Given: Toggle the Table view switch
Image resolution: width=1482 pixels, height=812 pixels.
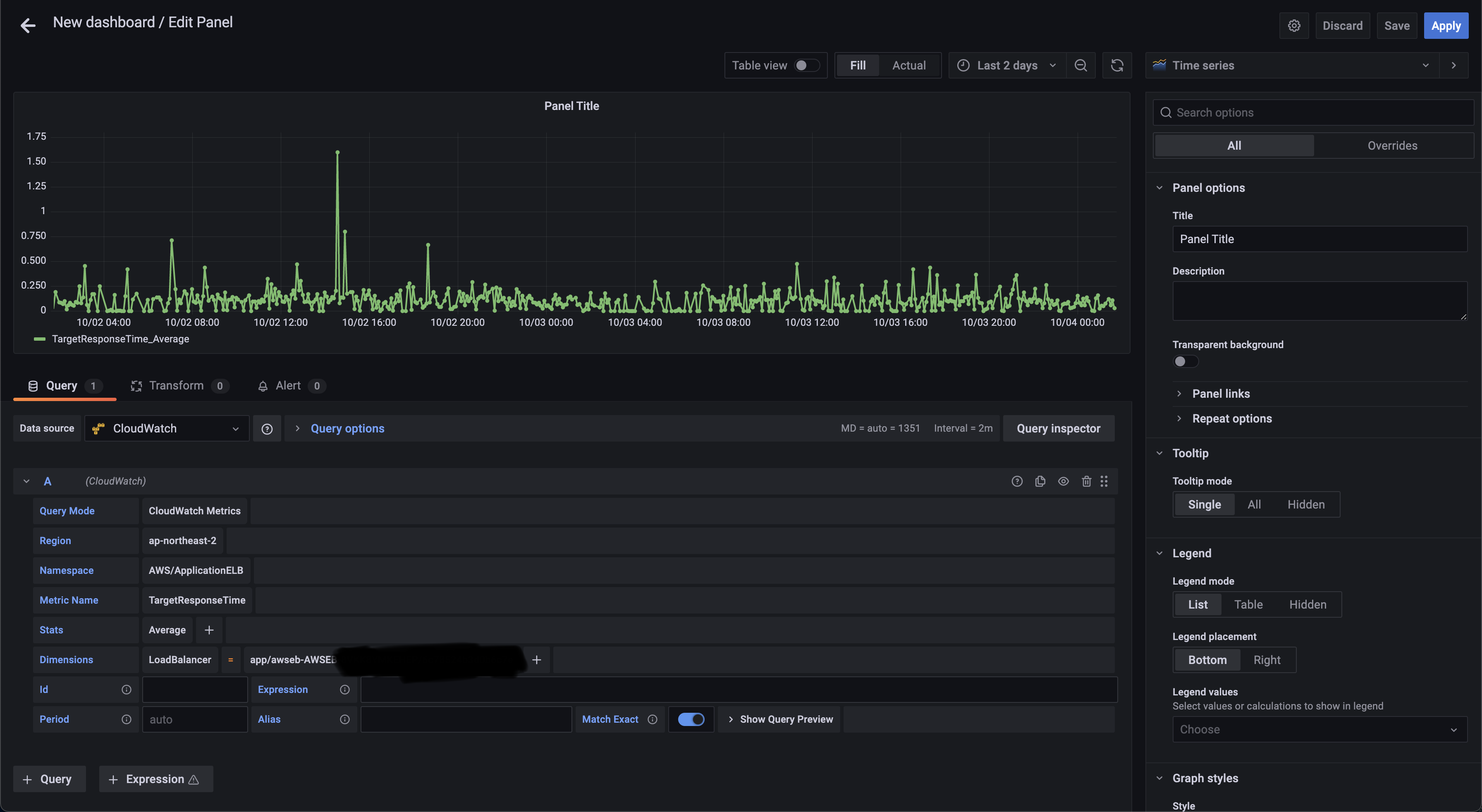Looking at the screenshot, I should coord(807,66).
